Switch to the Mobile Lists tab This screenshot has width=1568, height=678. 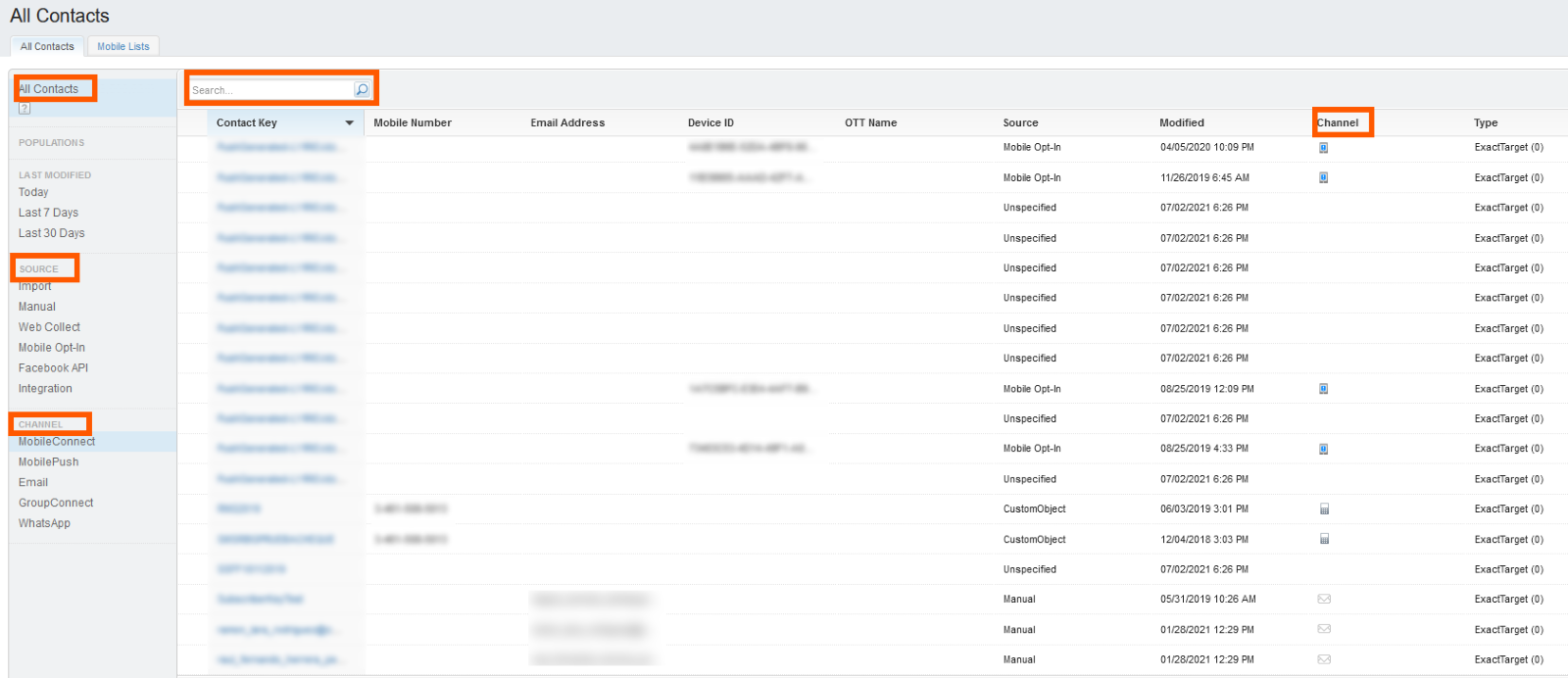coord(123,46)
